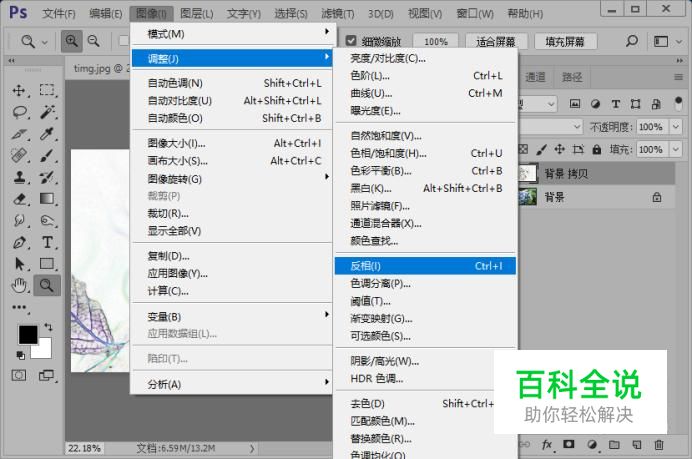The width and height of the screenshot is (692, 459).
Task: Open the layer styles fx button
Action: 546,444
